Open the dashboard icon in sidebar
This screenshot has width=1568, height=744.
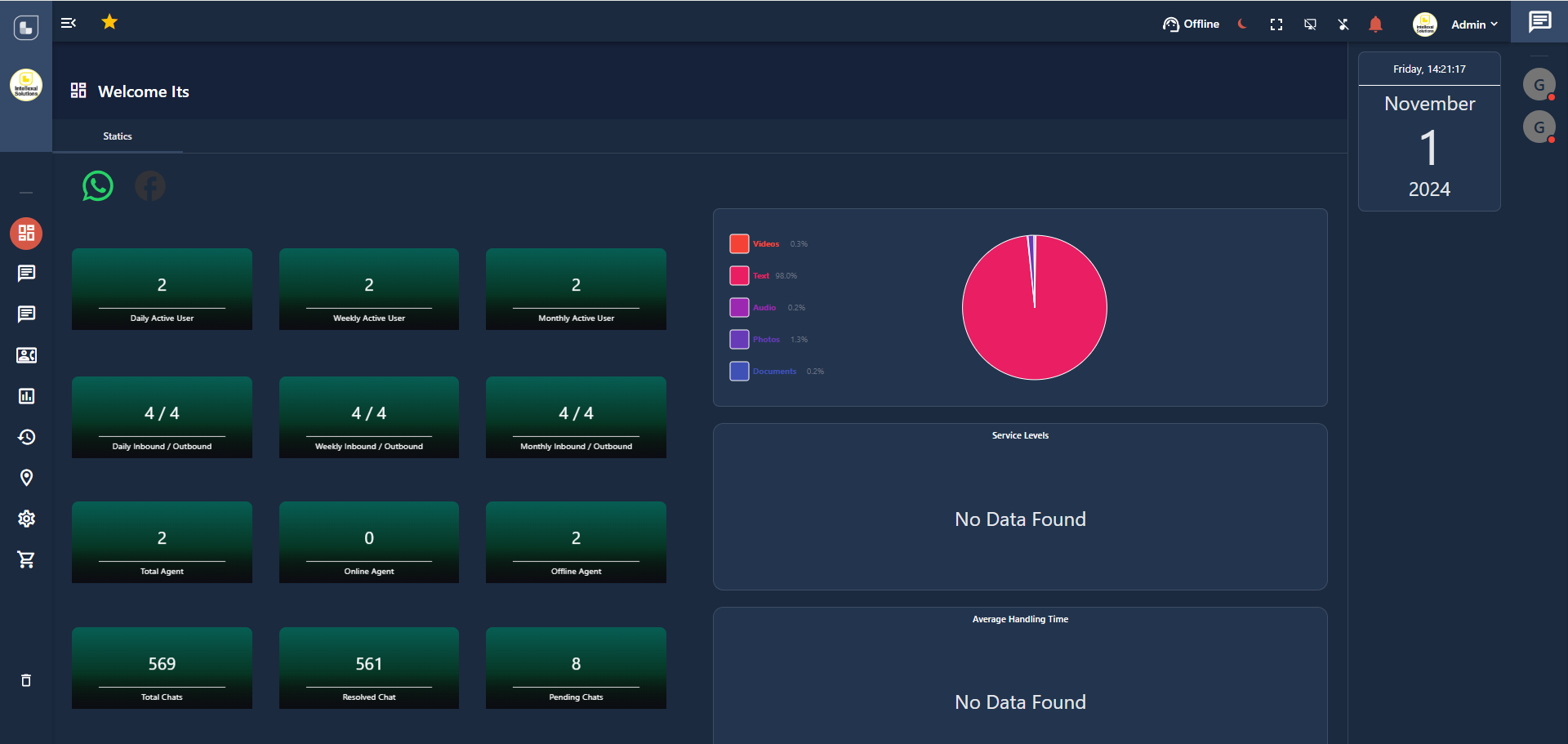tap(26, 234)
